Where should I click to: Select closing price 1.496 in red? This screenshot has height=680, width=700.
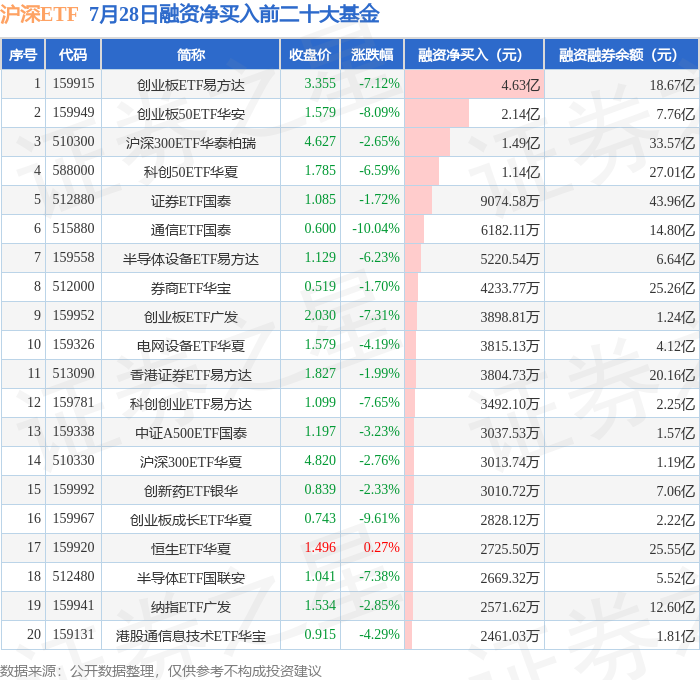pos(320,547)
